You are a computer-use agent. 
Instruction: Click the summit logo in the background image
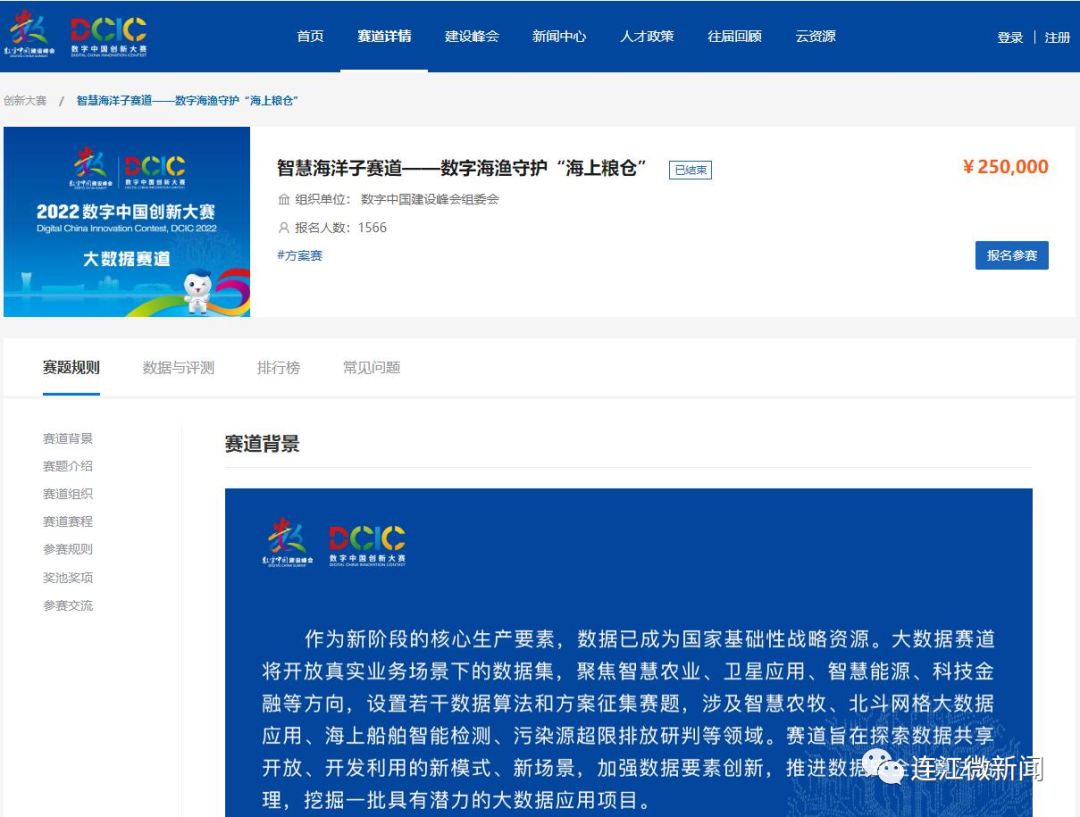[287, 543]
